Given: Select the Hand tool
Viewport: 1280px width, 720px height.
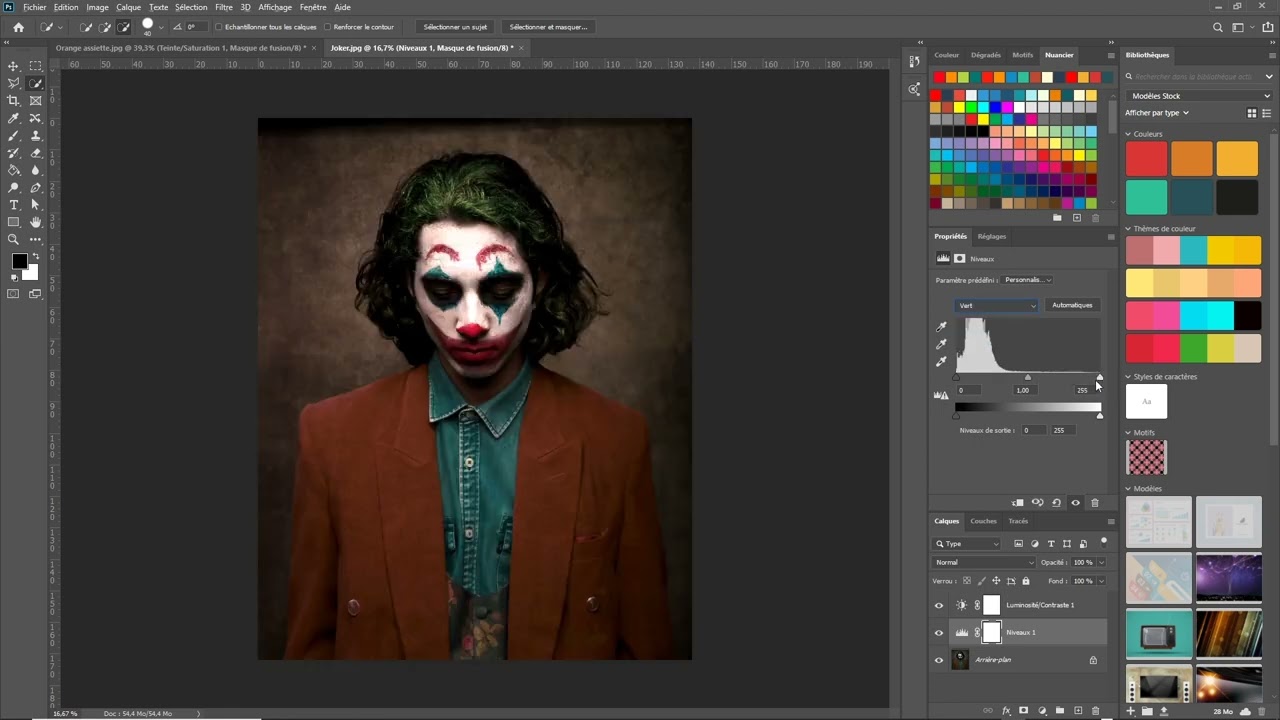Looking at the screenshot, I should pyautogui.click(x=35, y=222).
